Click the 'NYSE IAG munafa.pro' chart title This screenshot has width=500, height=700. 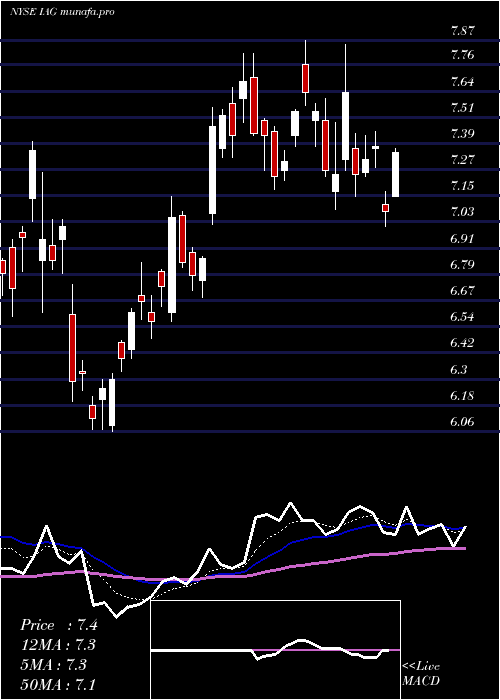point(62,12)
